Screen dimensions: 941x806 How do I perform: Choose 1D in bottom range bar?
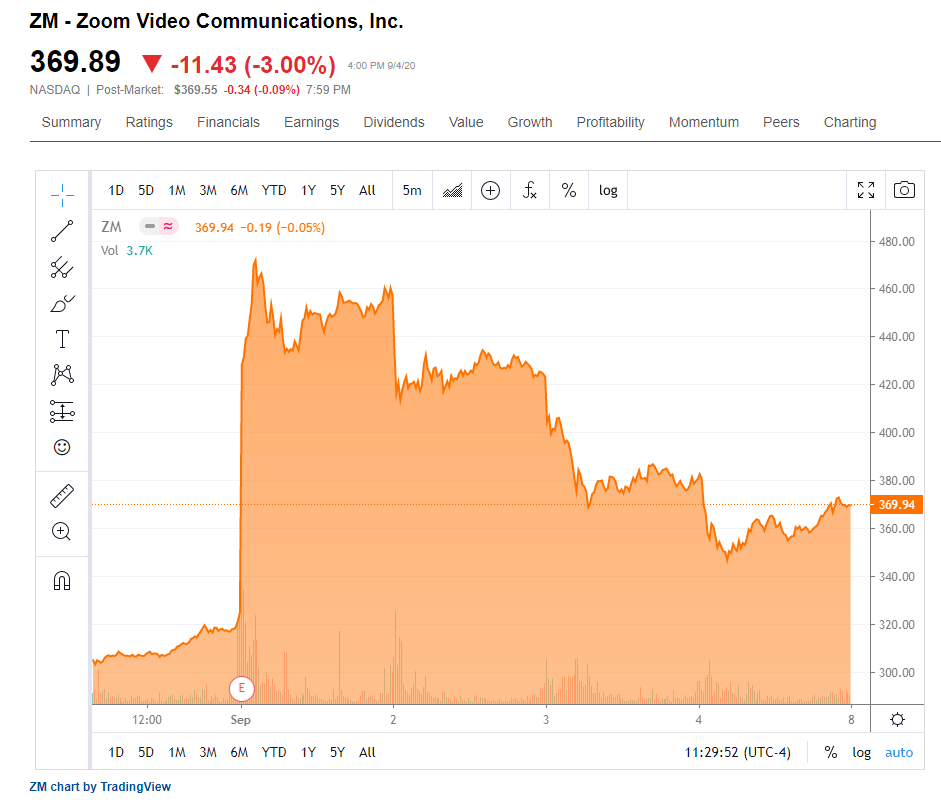(116, 753)
